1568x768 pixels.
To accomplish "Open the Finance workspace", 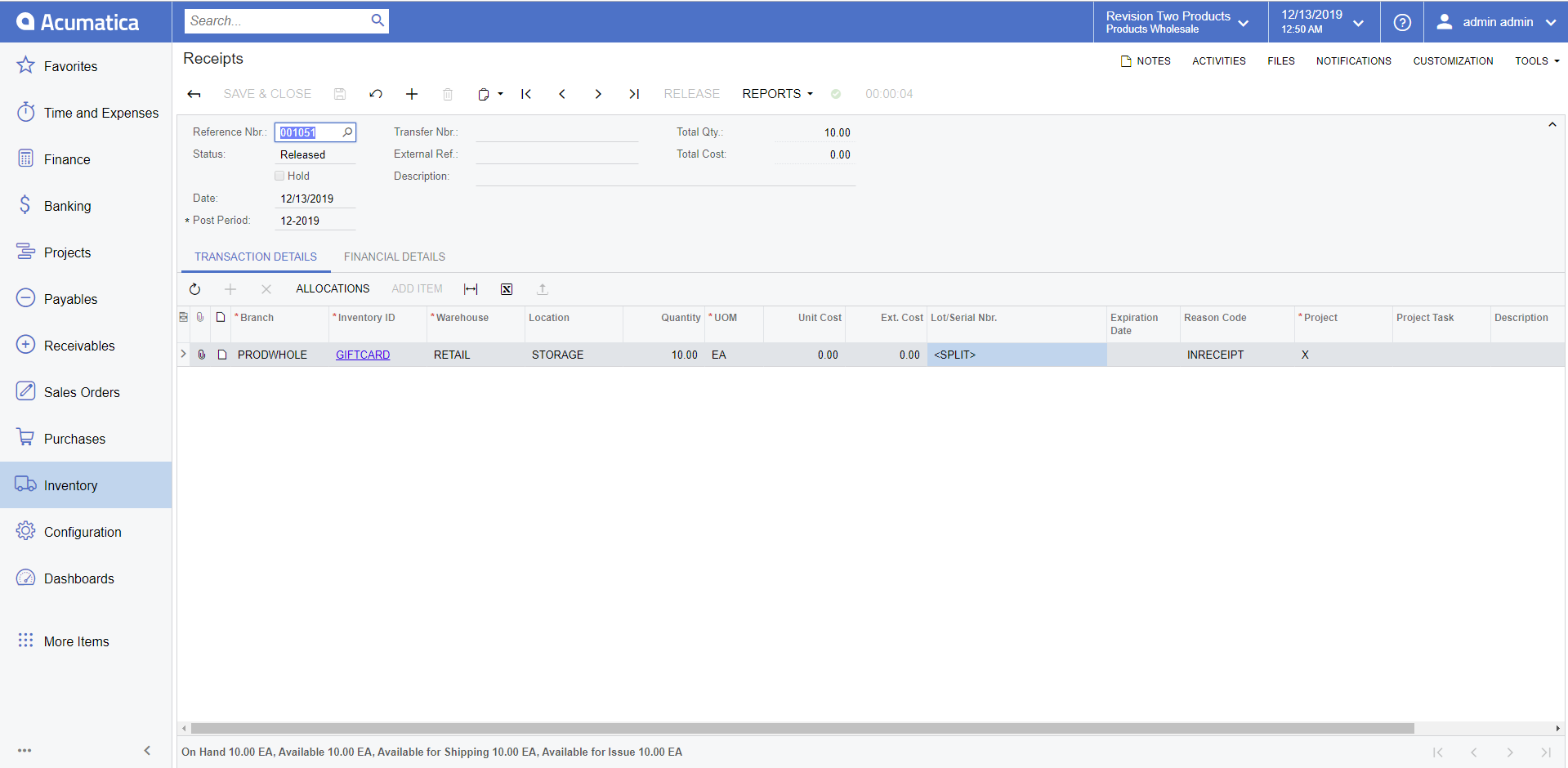I will 86,159.
